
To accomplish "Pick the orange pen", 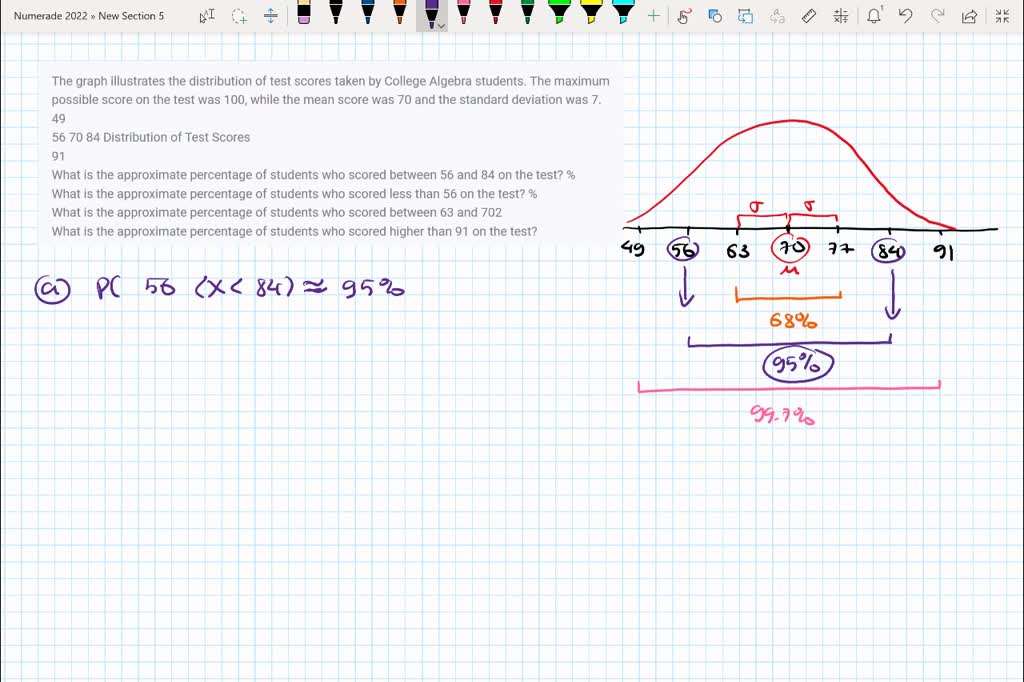I will [400, 15].
